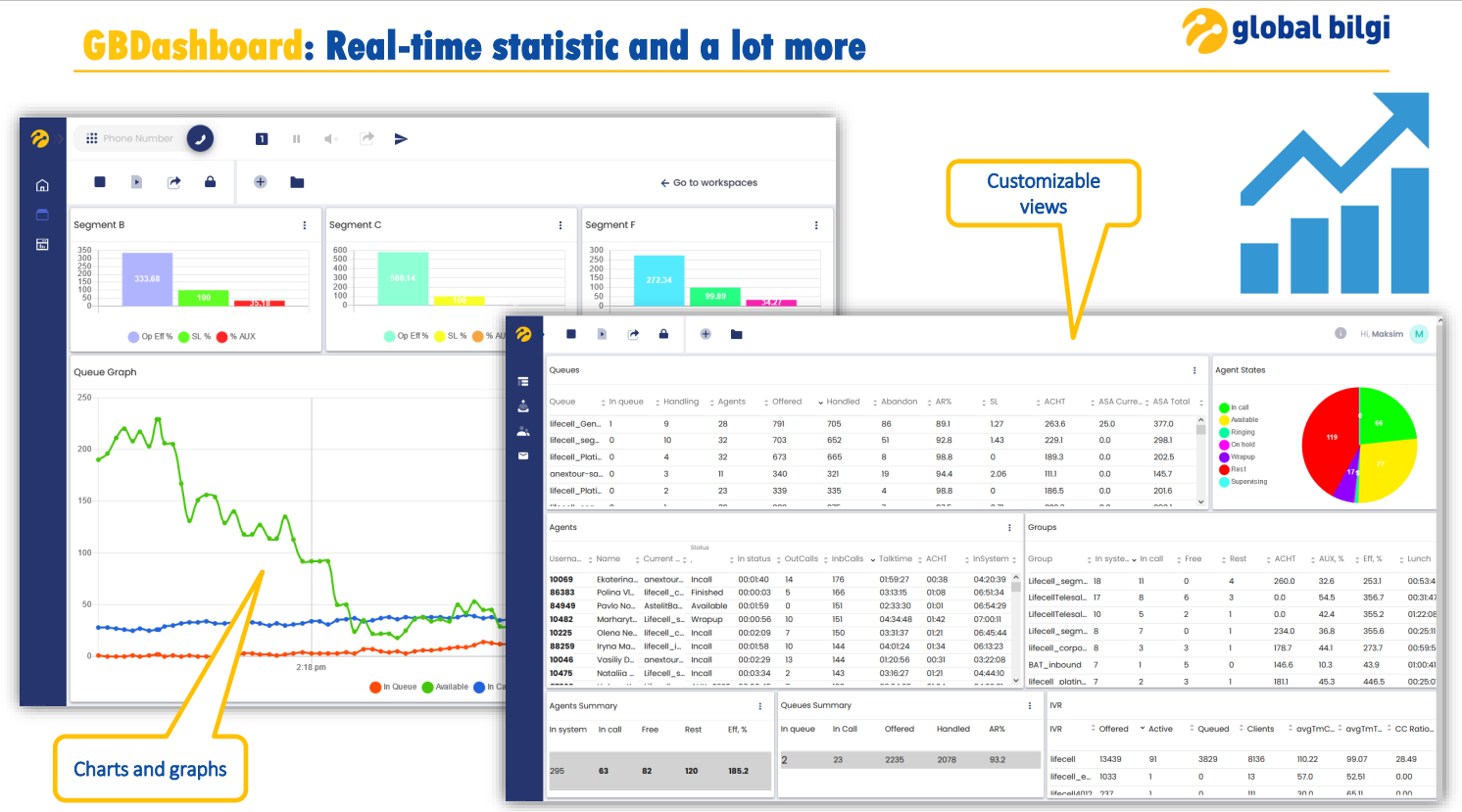Viewport: 1462px width, 812px height.
Task: Sort Queues table by Abandon column
Action: click(899, 402)
